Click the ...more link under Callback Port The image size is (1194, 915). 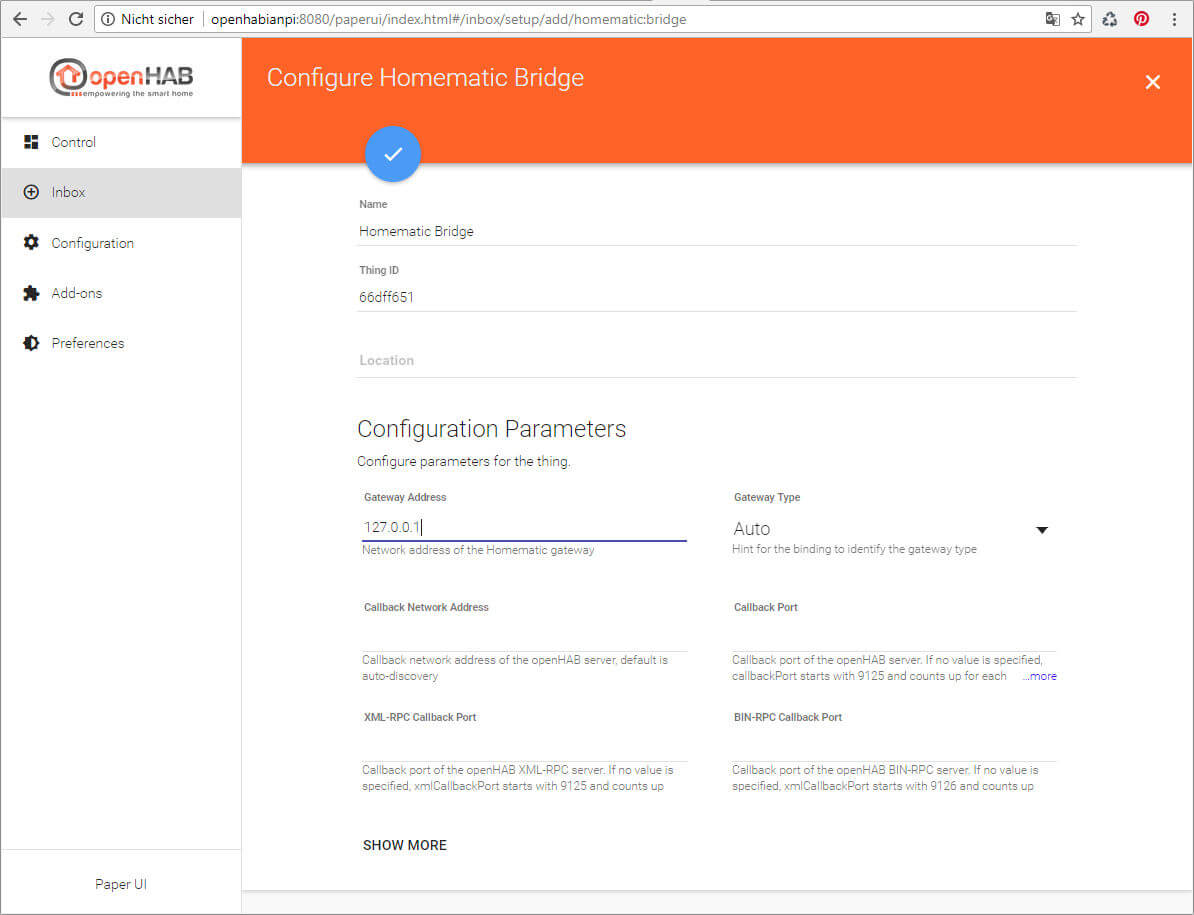click(x=1039, y=676)
